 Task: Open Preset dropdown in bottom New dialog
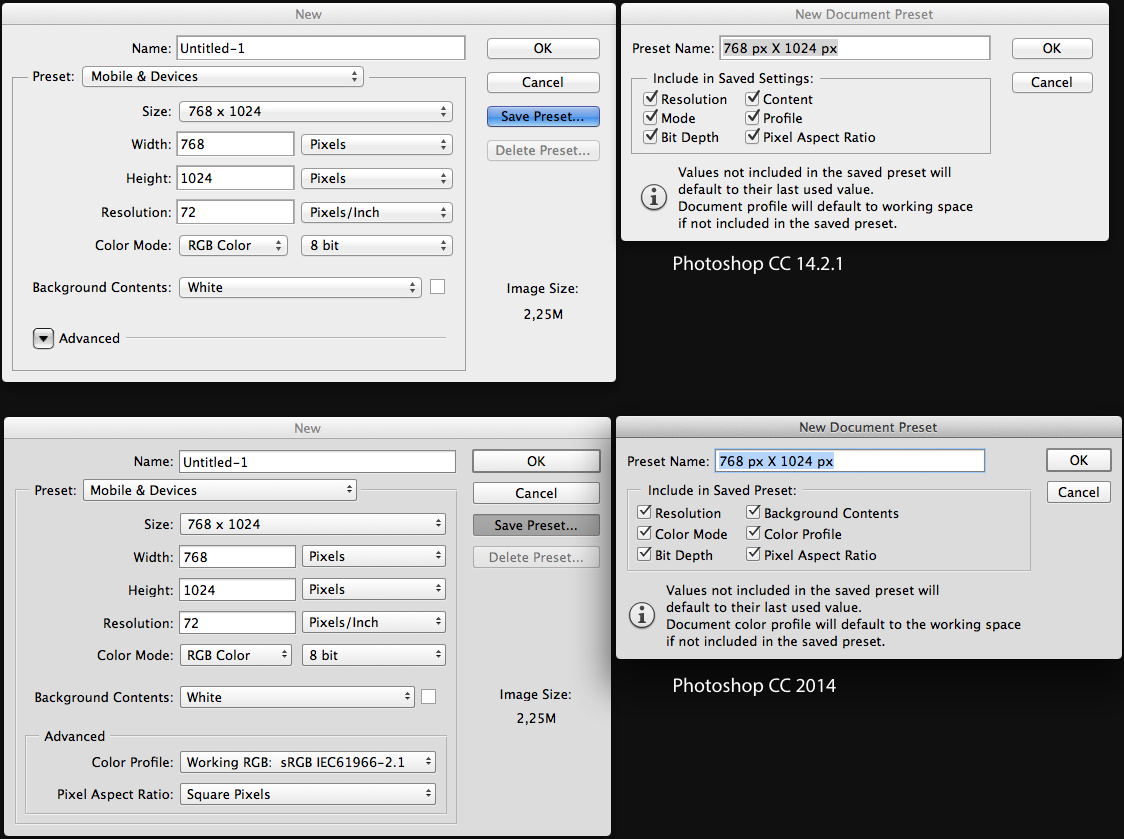(220, 490)
